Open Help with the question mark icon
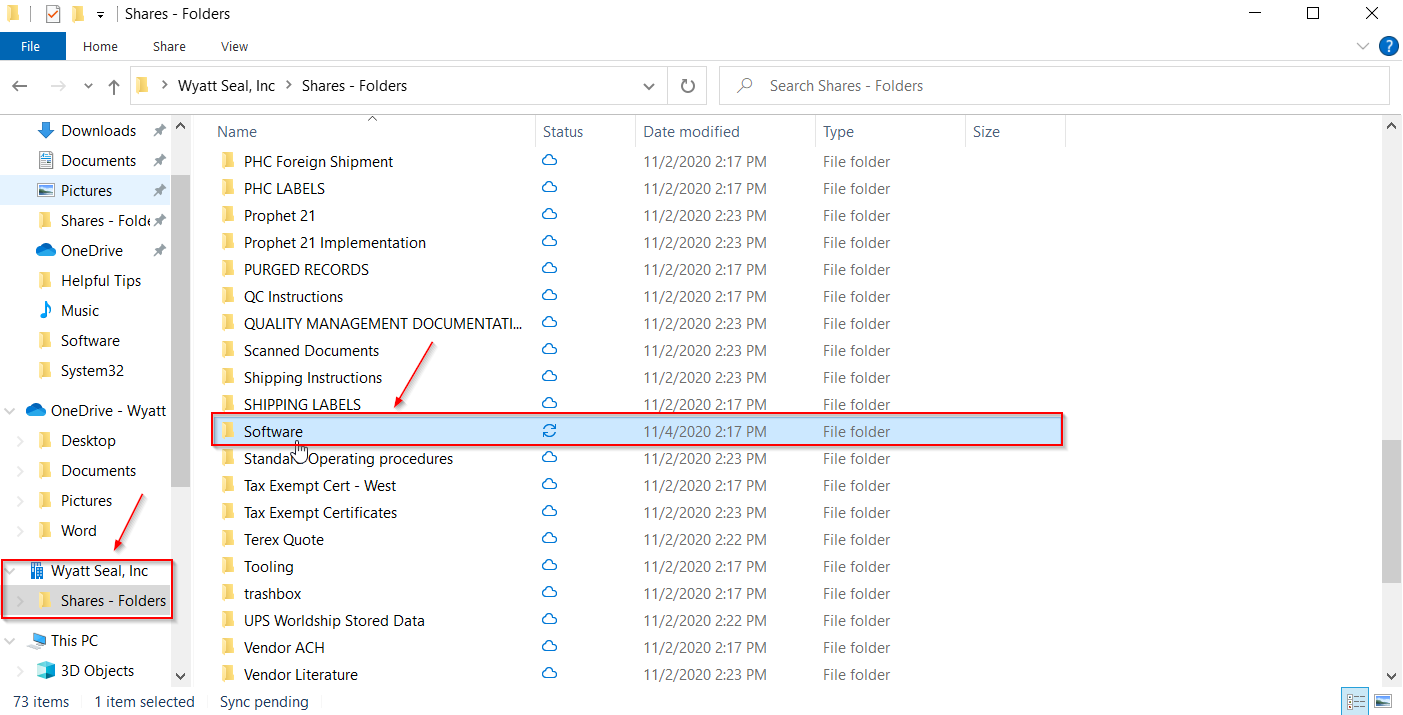 pos(1388,46)
